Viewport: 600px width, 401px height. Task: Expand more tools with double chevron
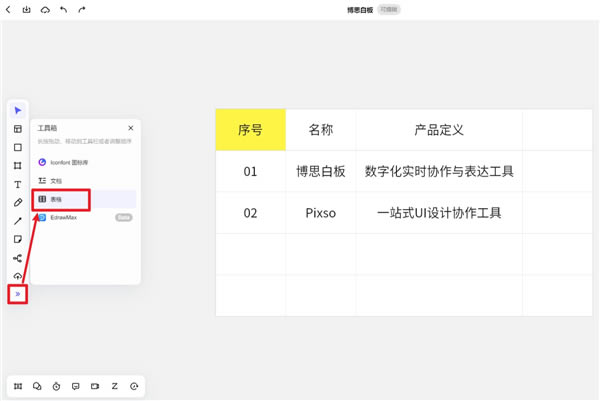17,294
